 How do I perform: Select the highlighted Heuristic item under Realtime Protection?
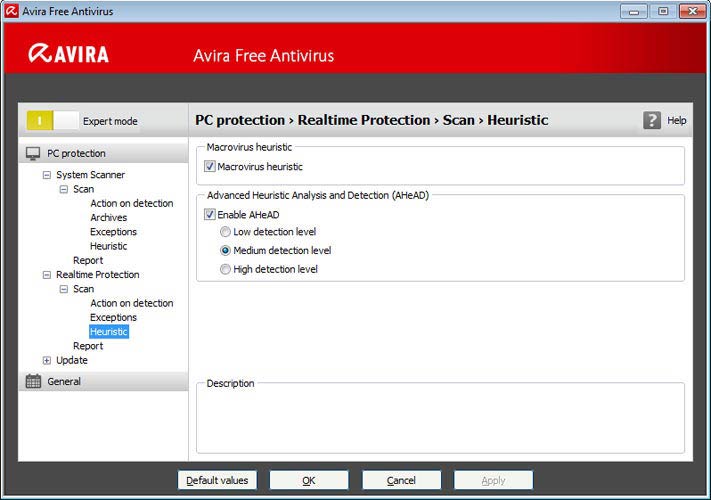click(108, 331)
